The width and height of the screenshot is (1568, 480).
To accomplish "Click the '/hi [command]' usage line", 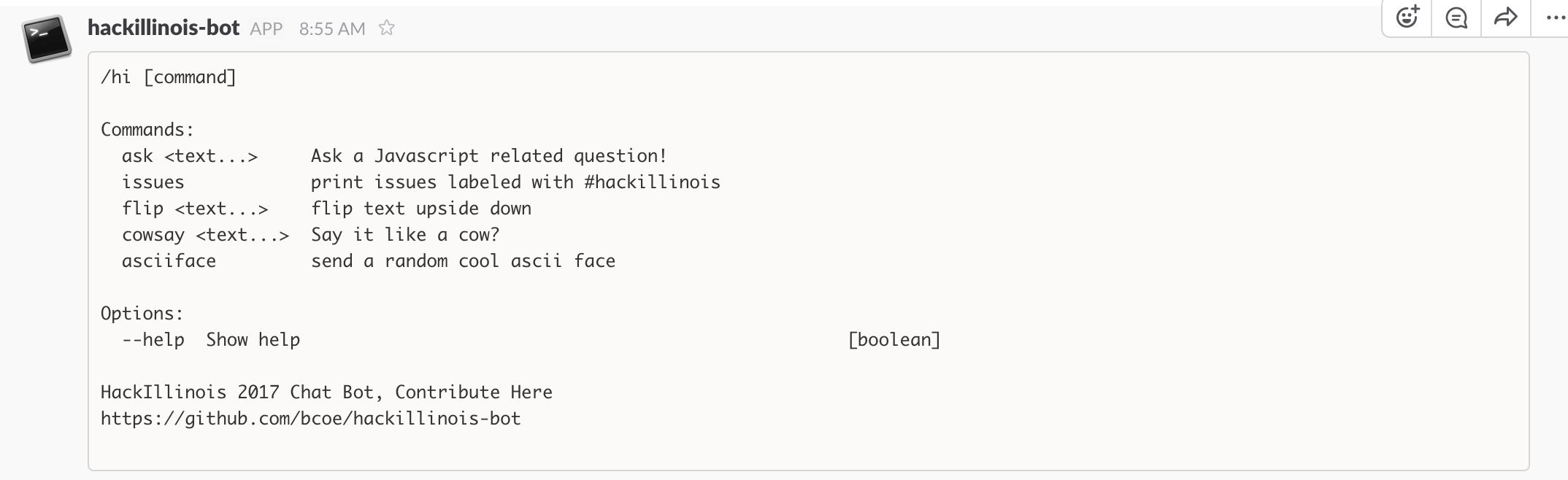I will pos(169,77).
